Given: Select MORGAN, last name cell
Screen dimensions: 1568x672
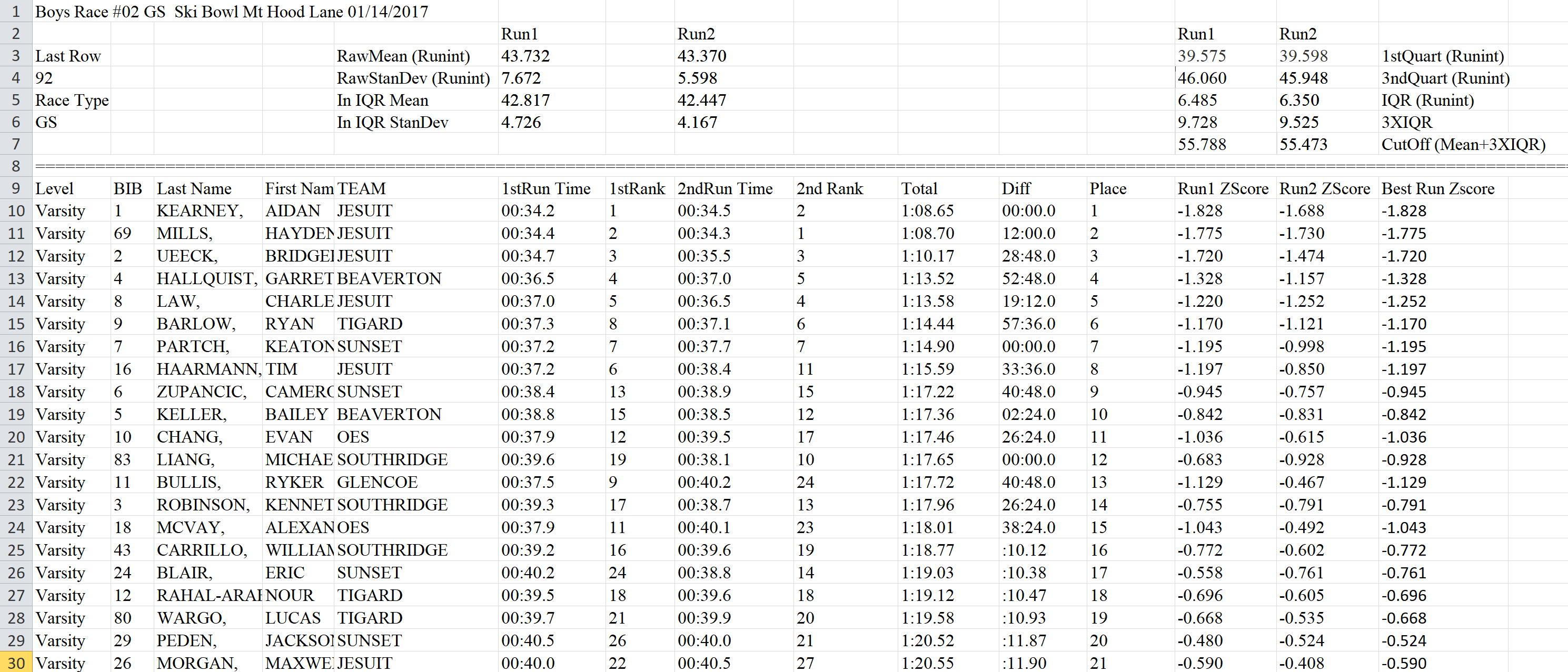Looking at the screenshot, I should click(197, 663).
